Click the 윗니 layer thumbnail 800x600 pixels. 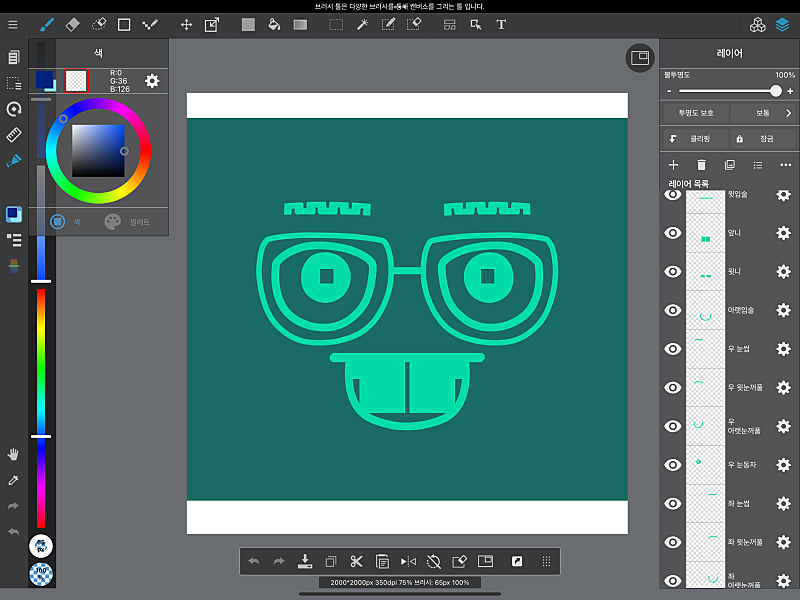[x=706, y=272]
